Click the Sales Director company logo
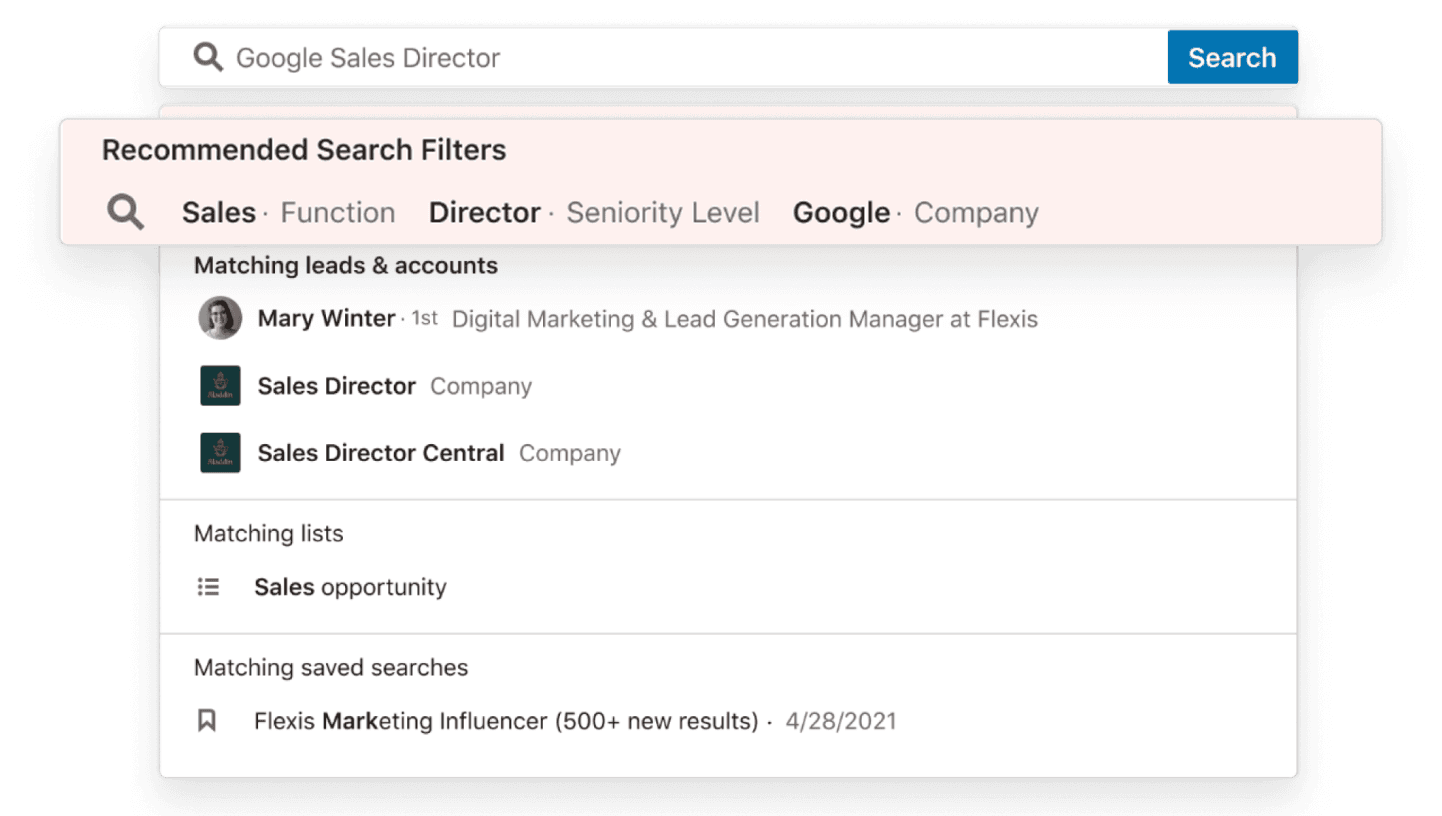 220,386
